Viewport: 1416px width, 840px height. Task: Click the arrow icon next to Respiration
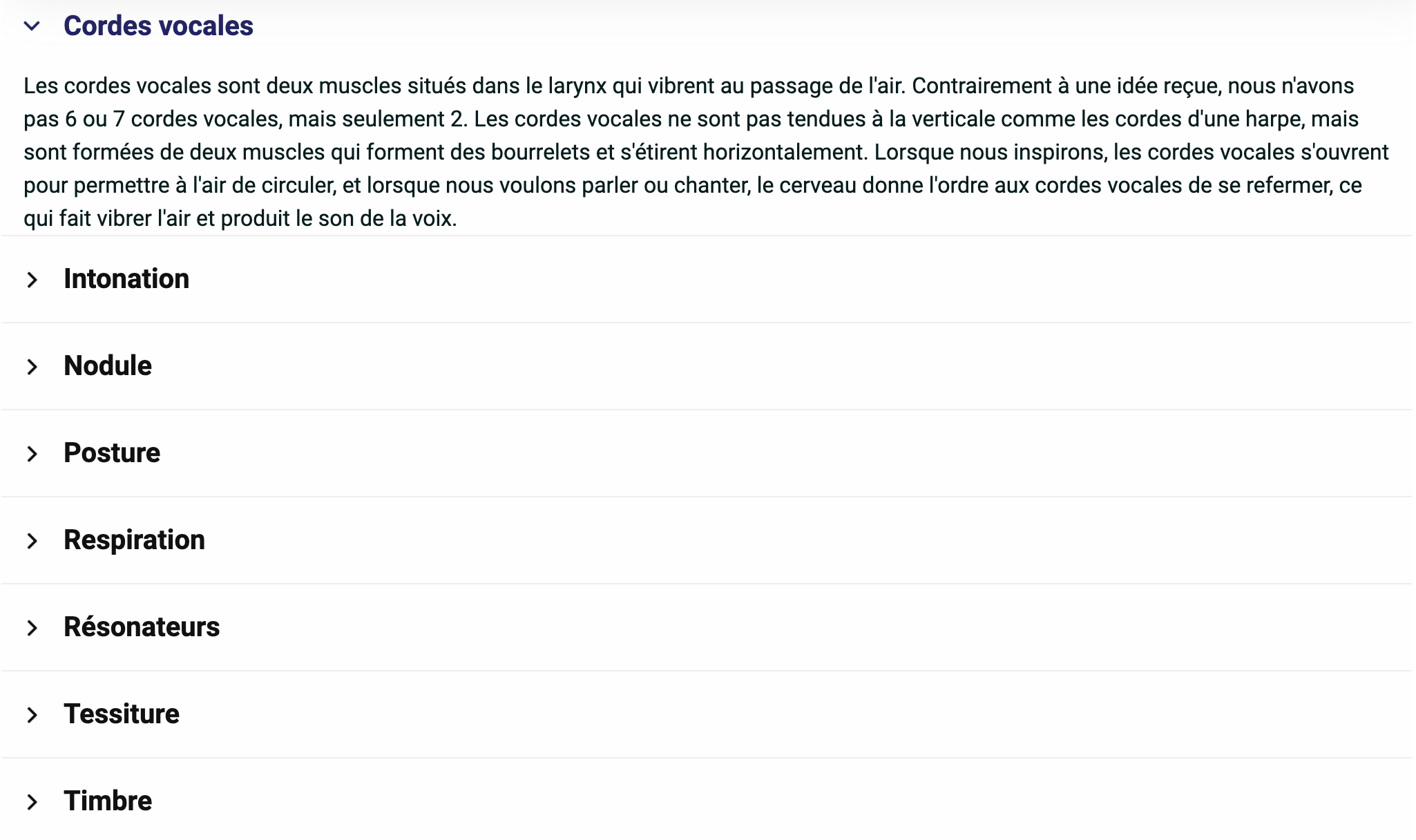click(x=32, y=541)
